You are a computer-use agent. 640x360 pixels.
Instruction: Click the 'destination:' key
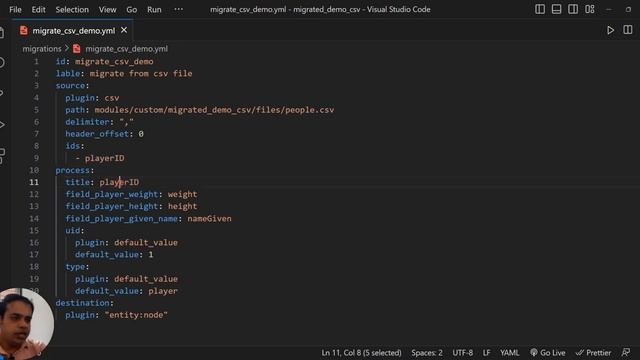tap(84, 303)
